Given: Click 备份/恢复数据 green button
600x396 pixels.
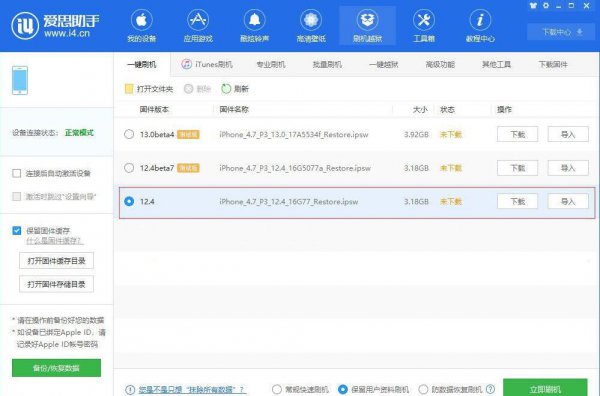Looking at the screenshot, I should 56,368.
